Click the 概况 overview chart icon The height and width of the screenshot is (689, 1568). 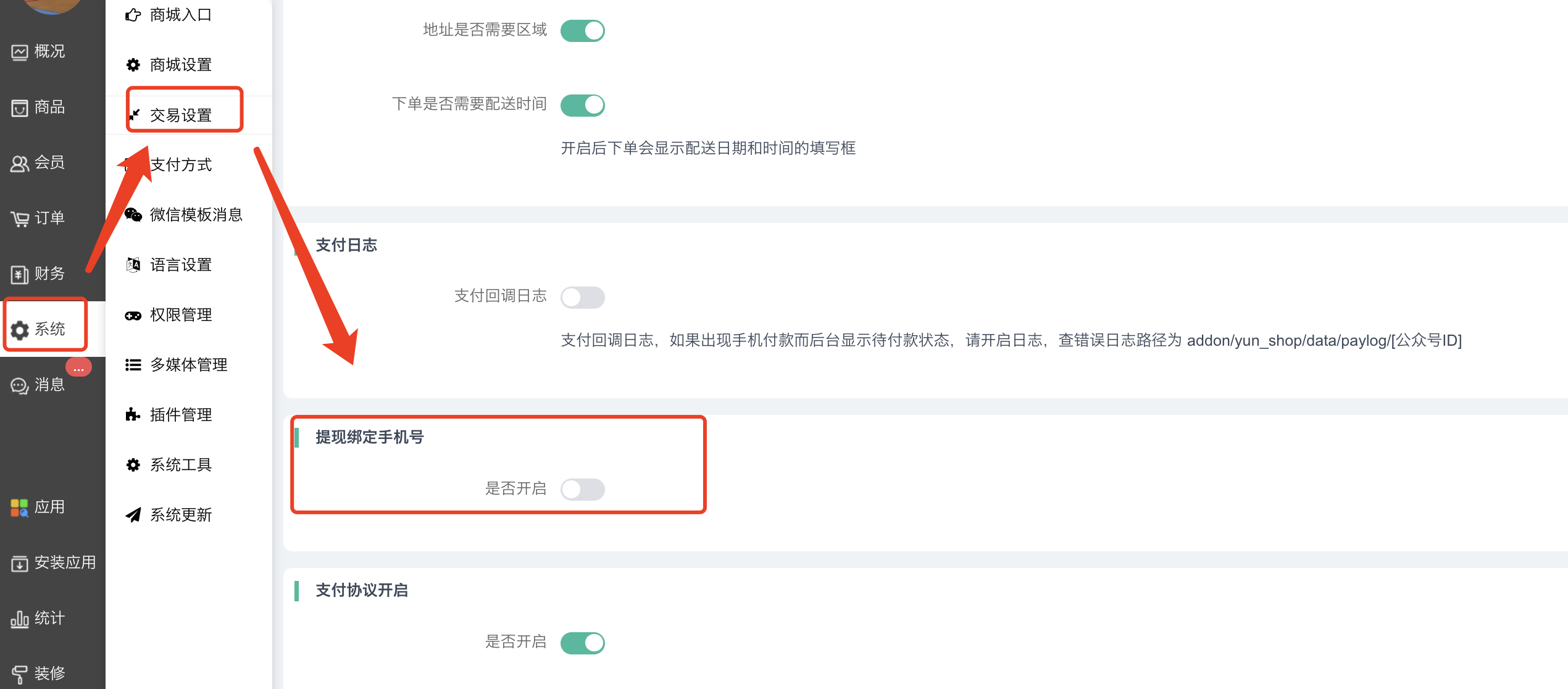point(19,52)
